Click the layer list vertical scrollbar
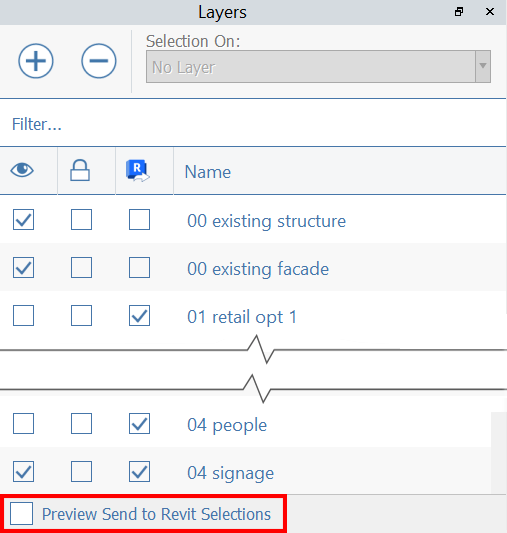507x533 pixels. coord(499,452)
